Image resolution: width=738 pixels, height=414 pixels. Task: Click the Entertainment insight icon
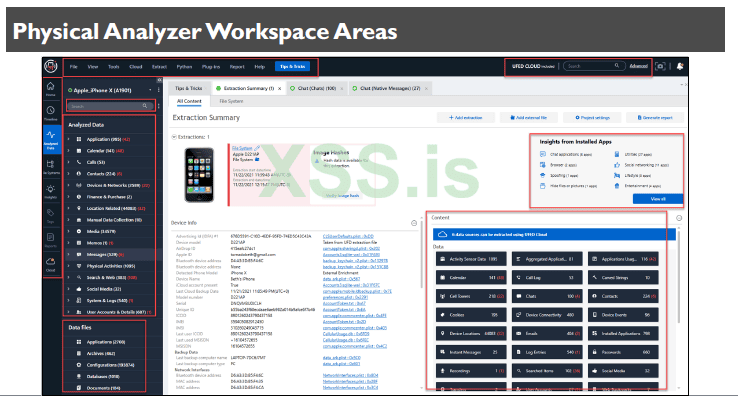pyautogui.click(x=617, y=186)
